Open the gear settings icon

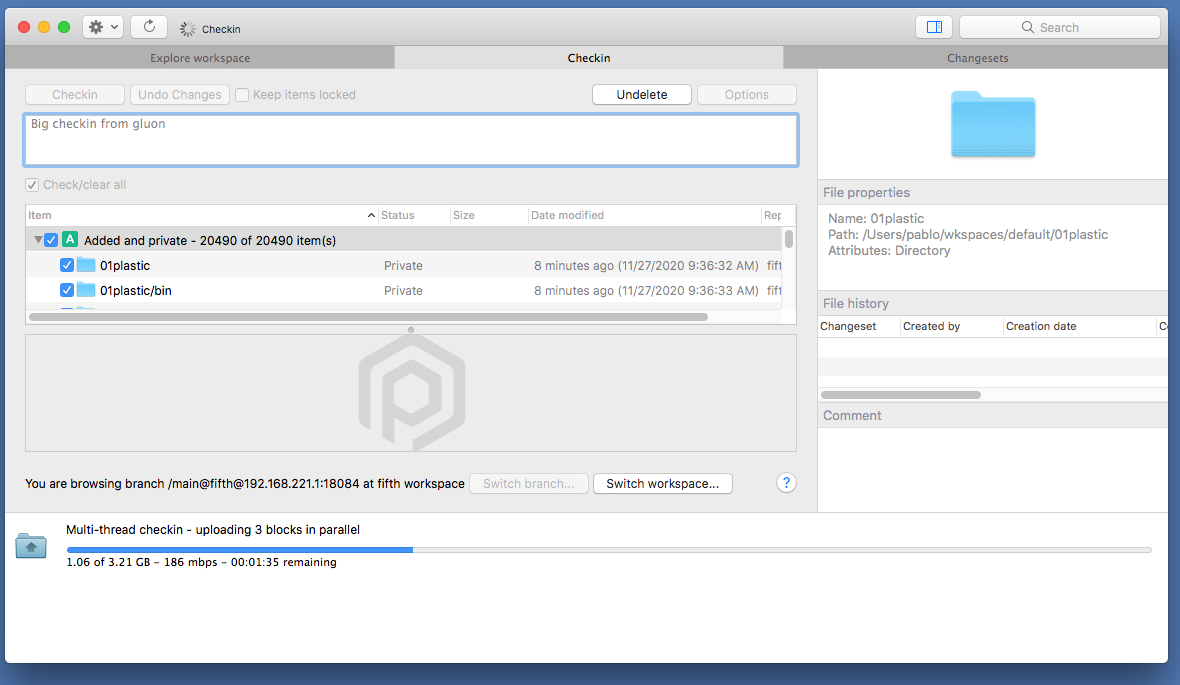pyautogui.click(x=97, y=27)
